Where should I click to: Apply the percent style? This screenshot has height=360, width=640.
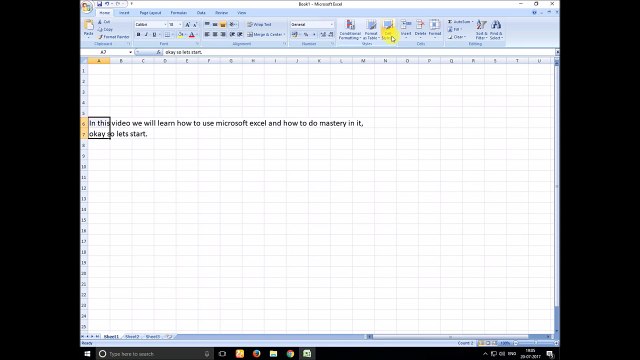point(306,35)
